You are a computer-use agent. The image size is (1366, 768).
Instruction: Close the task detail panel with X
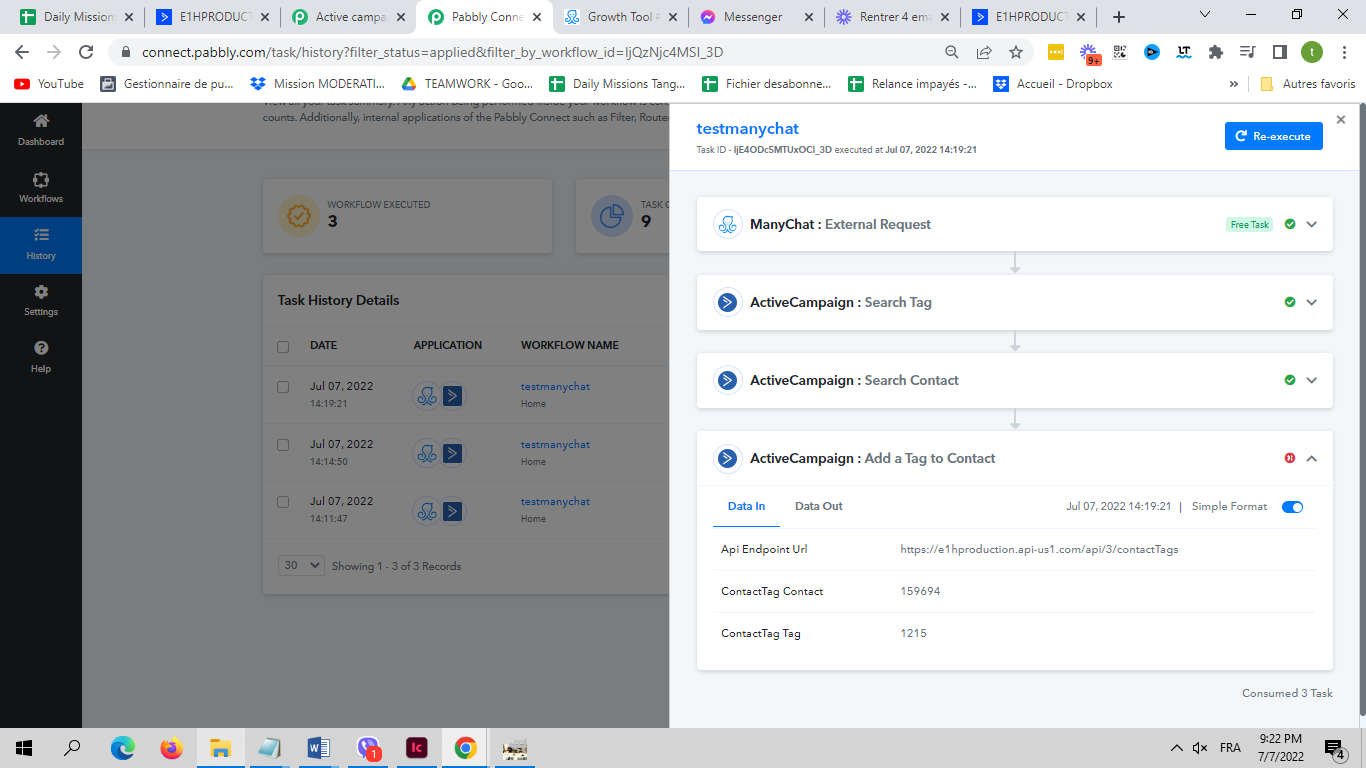coord(1341,119)
